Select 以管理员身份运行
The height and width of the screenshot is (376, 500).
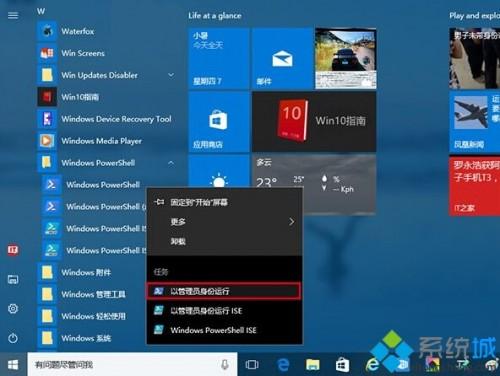pyautogui.click(x=224, y=291)
